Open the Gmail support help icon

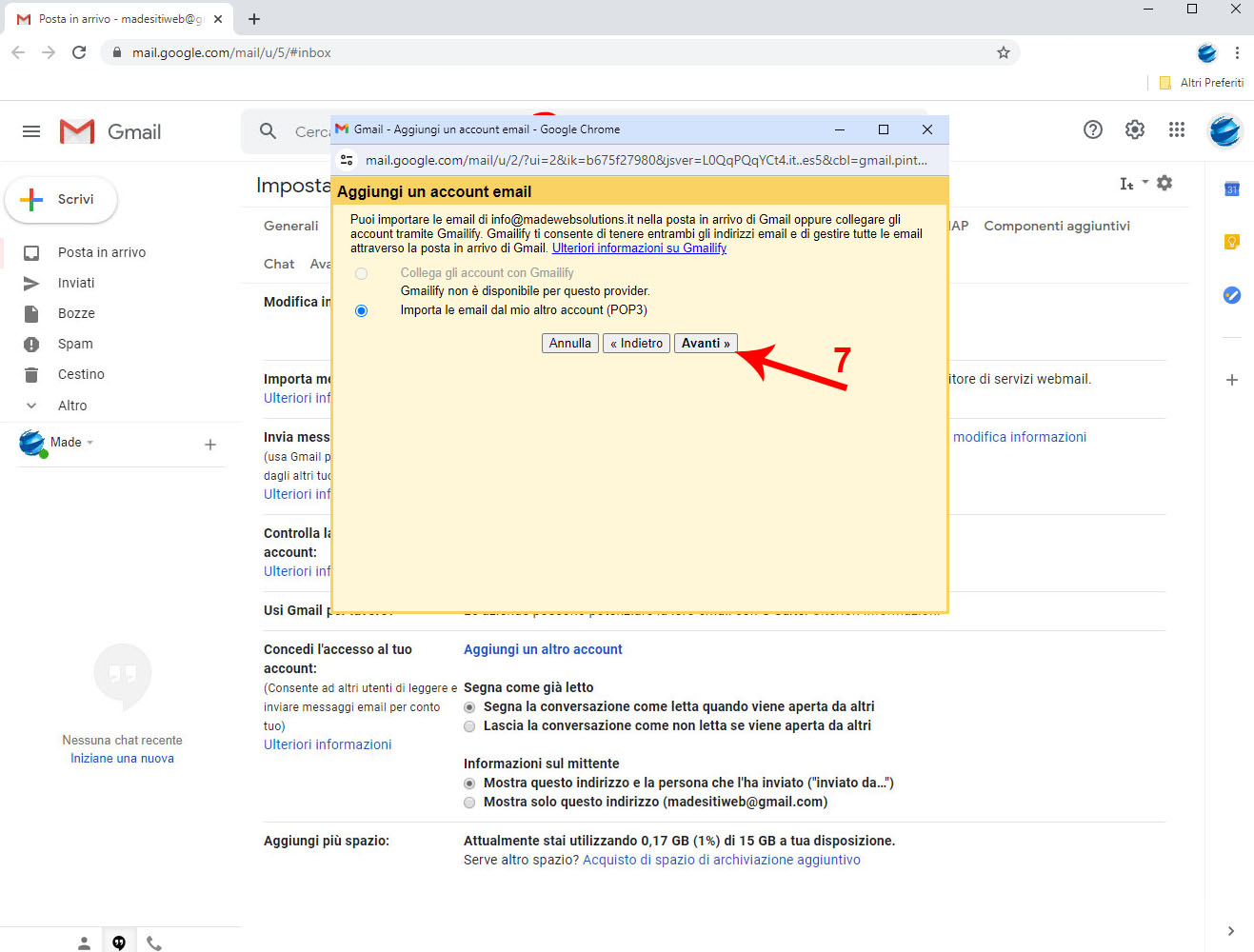tap(1093, 129)
